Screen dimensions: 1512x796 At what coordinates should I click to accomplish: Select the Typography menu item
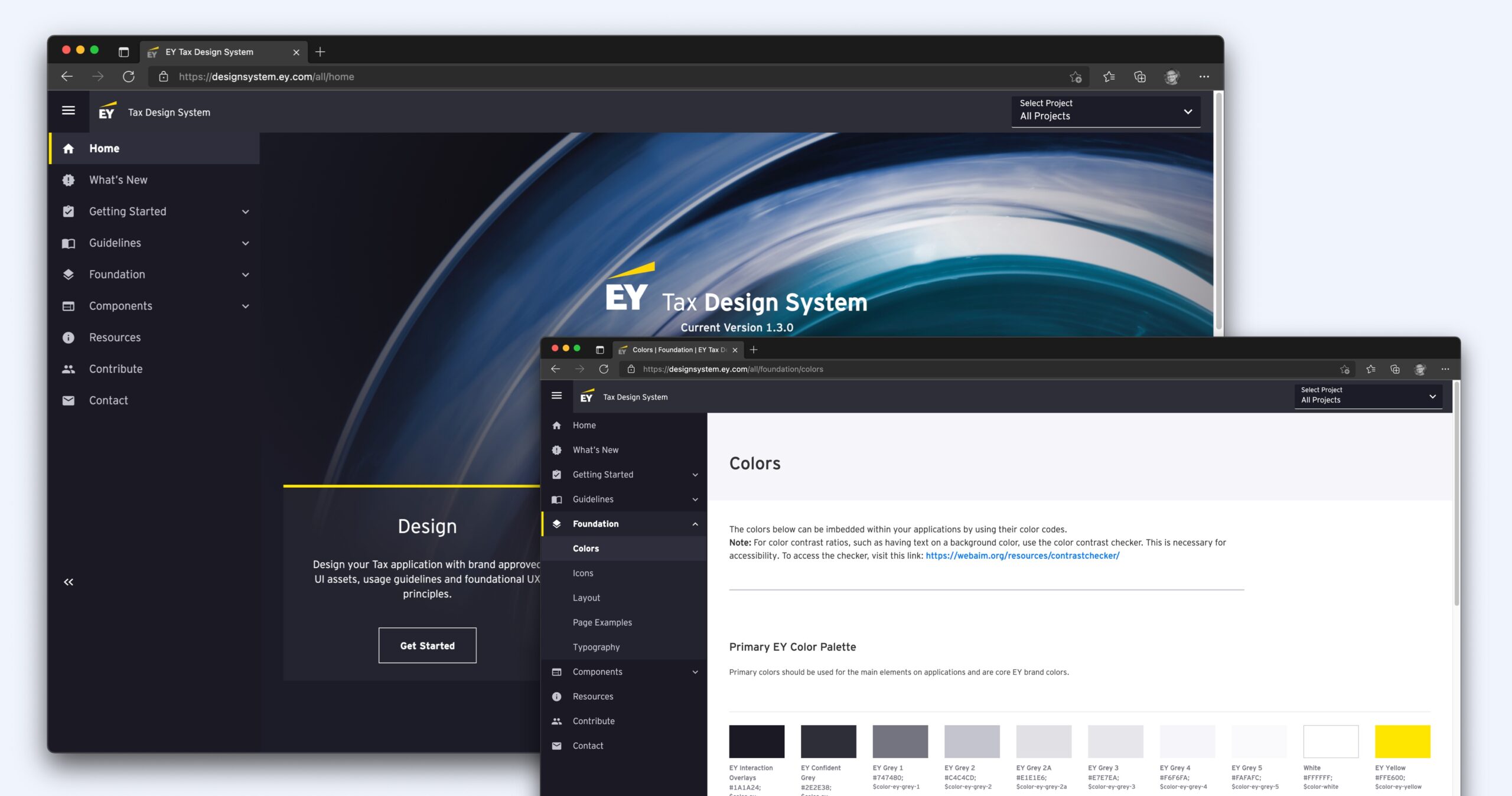pos(596,647)
